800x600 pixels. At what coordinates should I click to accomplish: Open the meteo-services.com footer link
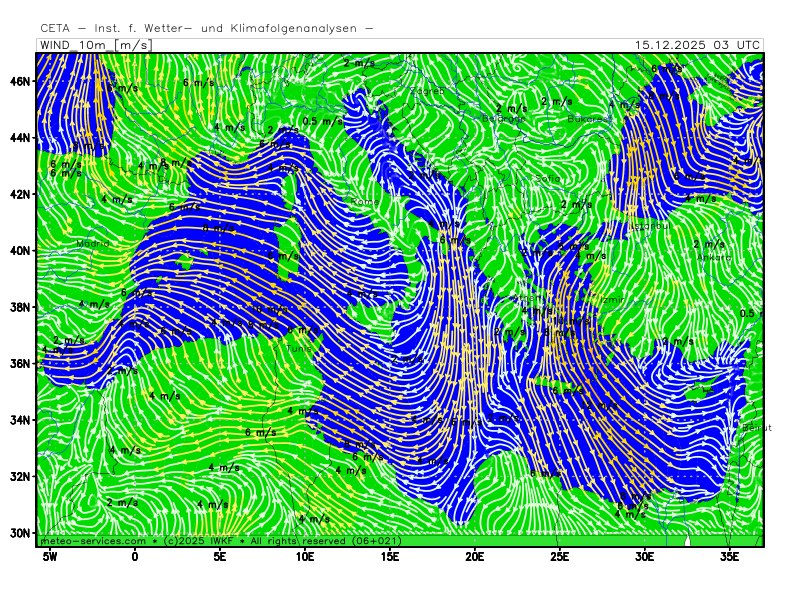point(93,541)
